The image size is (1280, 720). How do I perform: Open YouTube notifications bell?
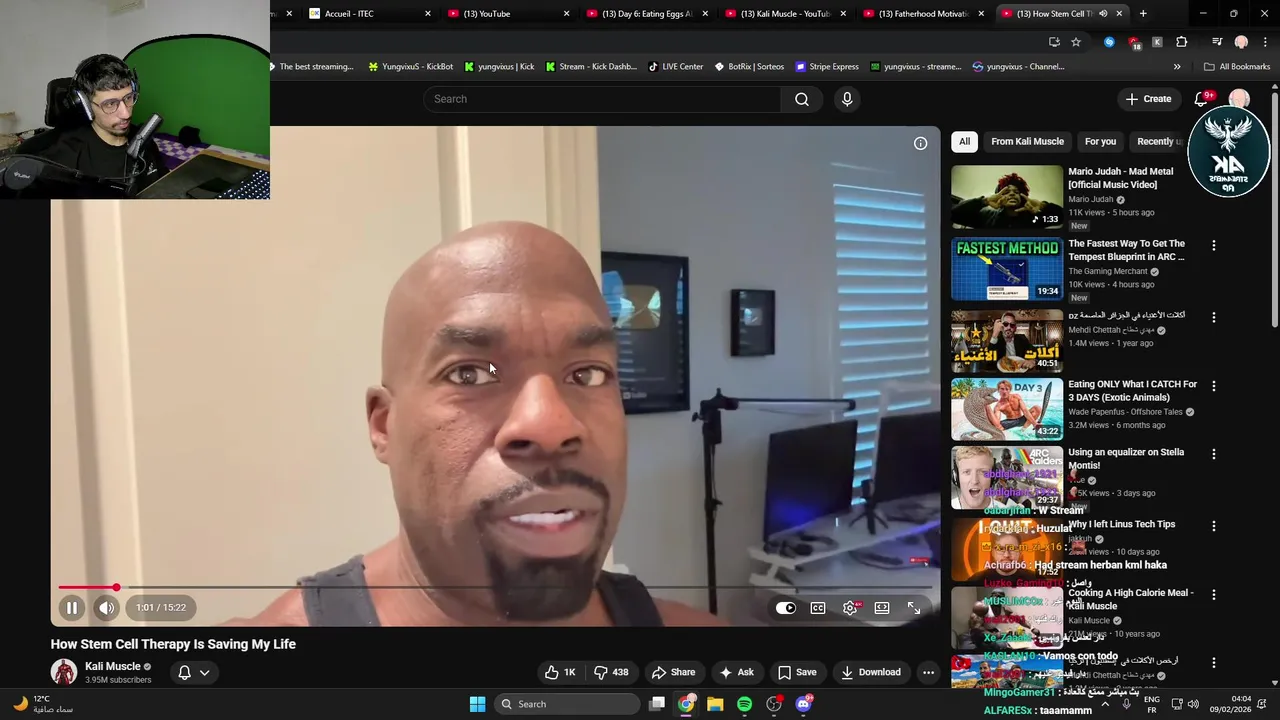tap(1202, 99)
